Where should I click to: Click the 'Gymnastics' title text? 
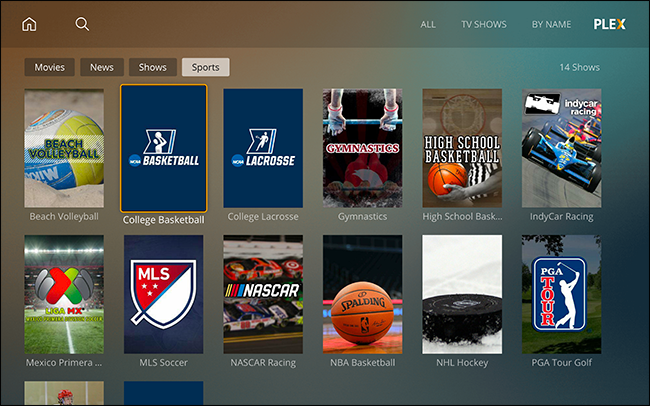pyautogui.click(x=363, y=216)
